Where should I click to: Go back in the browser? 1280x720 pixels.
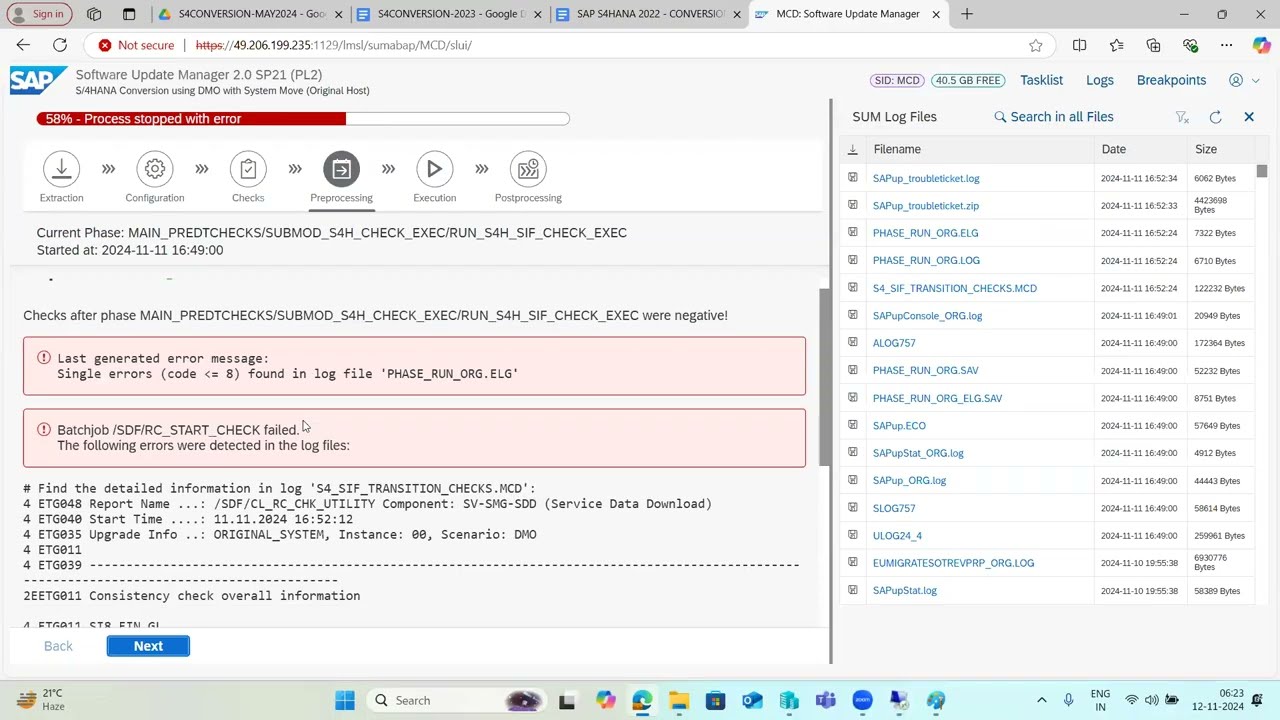click(x=23, y=45)
